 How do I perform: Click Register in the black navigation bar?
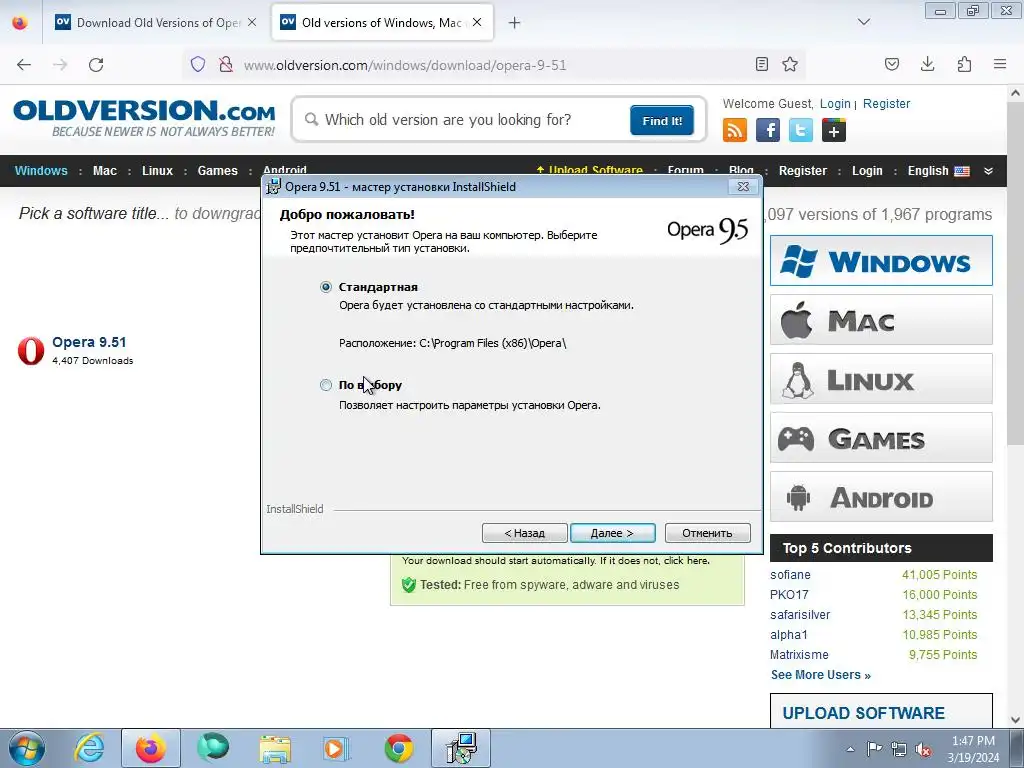click(803, 170)
